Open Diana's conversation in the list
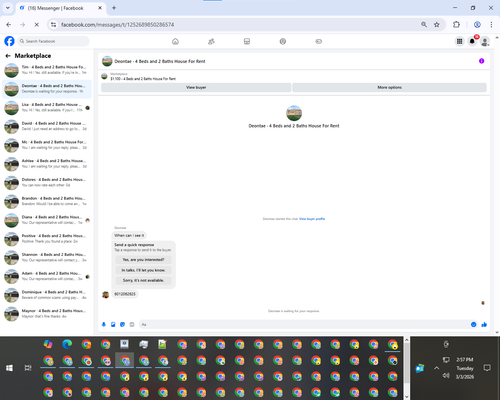Image resolution: width=500 pixels, height=400 pixels. point(47,220)
